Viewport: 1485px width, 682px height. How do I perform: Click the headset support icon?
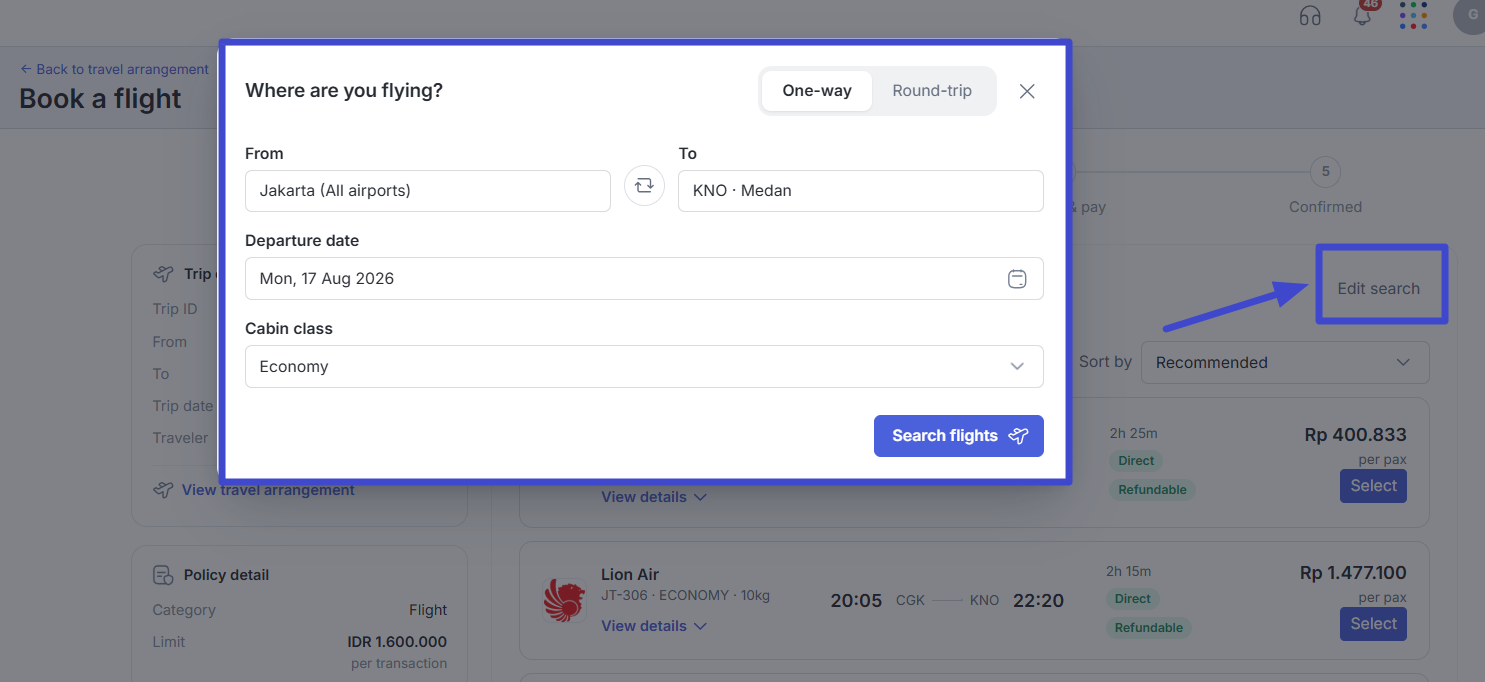[1310, 16]
